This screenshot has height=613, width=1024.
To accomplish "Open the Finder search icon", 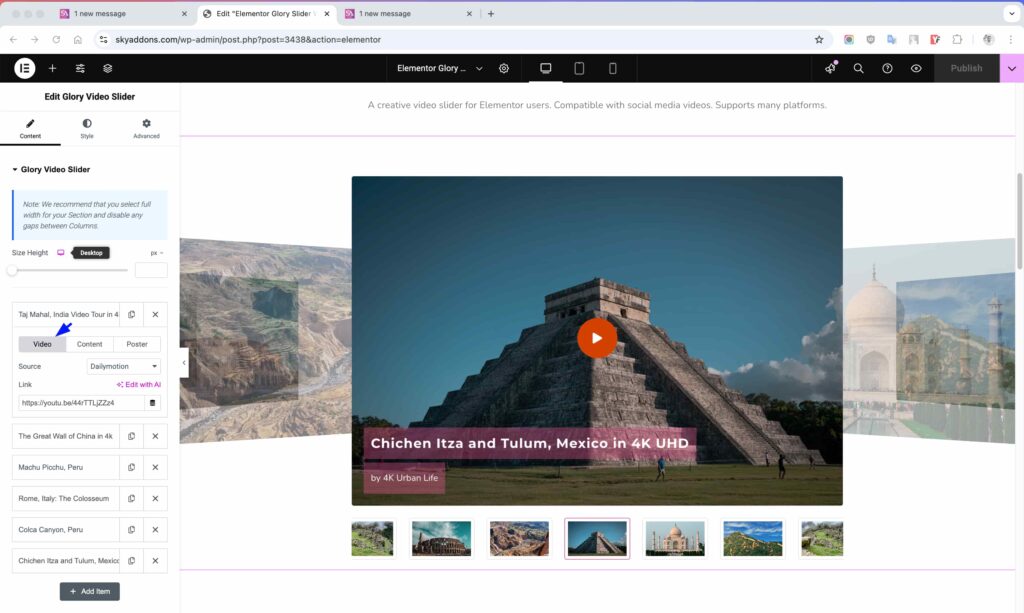I will click(x=859, y=68).
